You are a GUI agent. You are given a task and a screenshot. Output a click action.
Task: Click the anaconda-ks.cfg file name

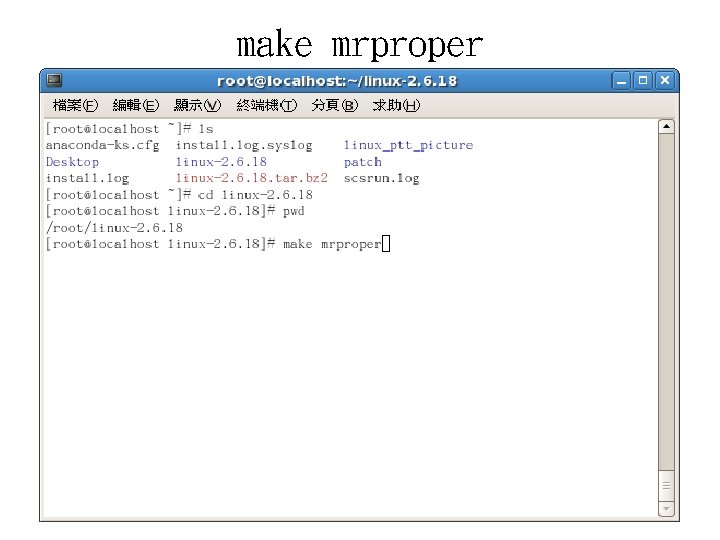102,146
